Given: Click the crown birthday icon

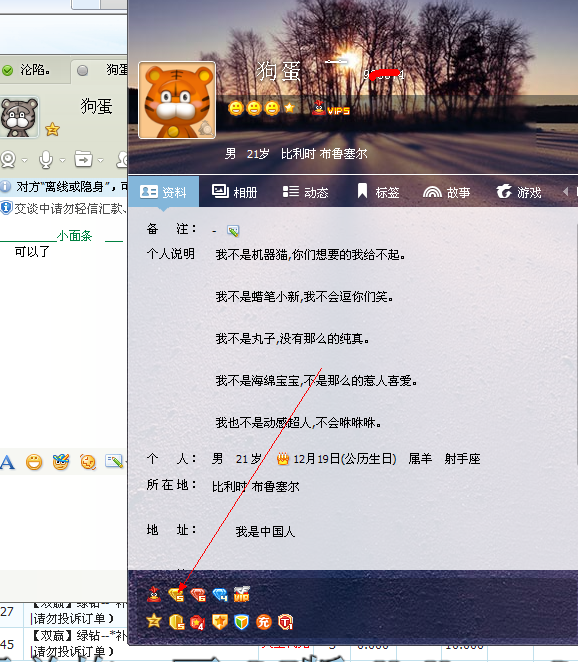Looking at the screenshot, I should pyautogui.click(x=283, y=459).
